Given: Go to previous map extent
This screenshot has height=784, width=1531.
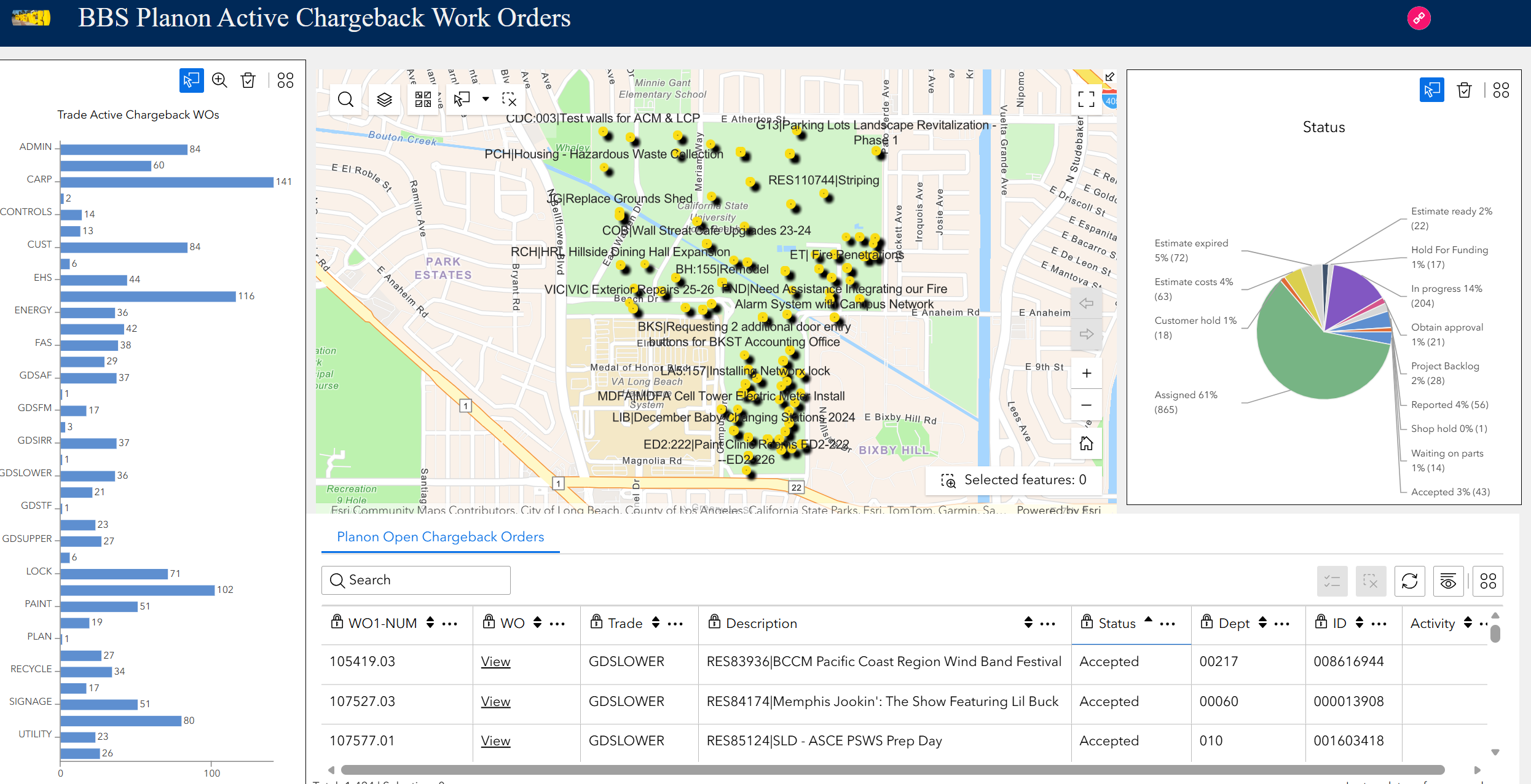Looking at the screenshot, I should pos(1087,304).
